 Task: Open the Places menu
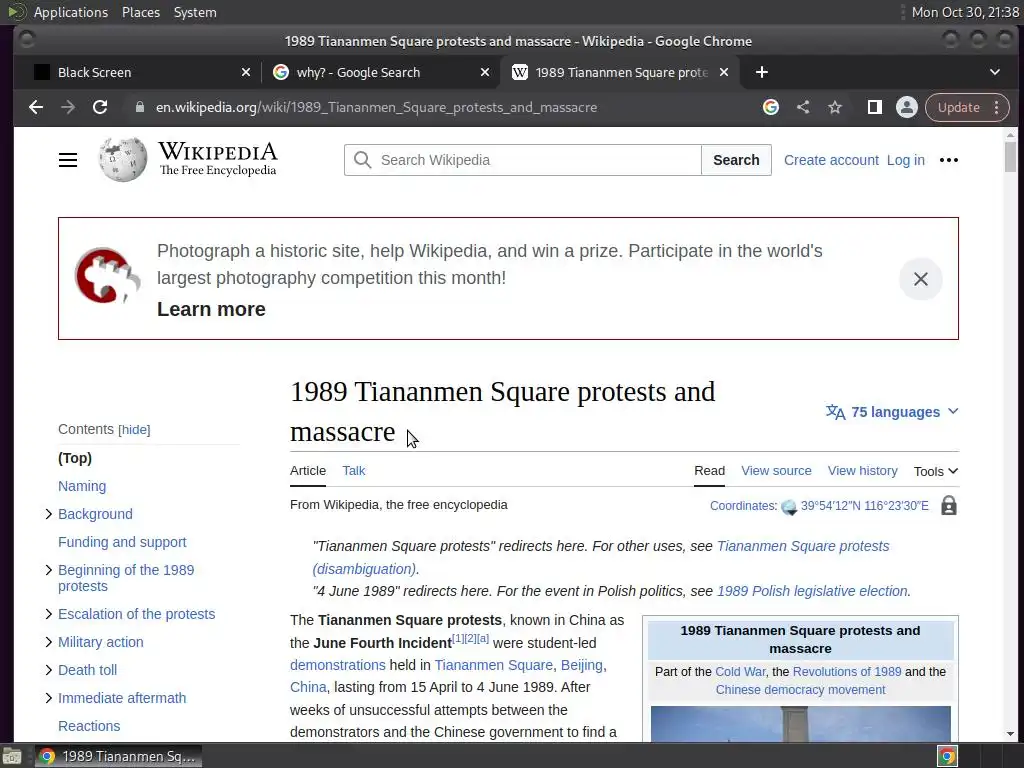click(141, 12)
